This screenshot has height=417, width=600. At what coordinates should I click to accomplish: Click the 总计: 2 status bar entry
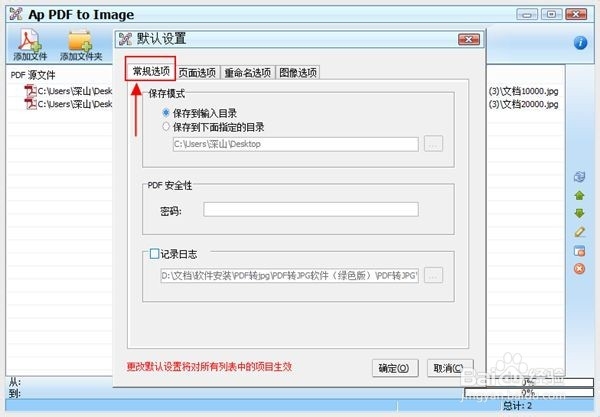[517, 406]
